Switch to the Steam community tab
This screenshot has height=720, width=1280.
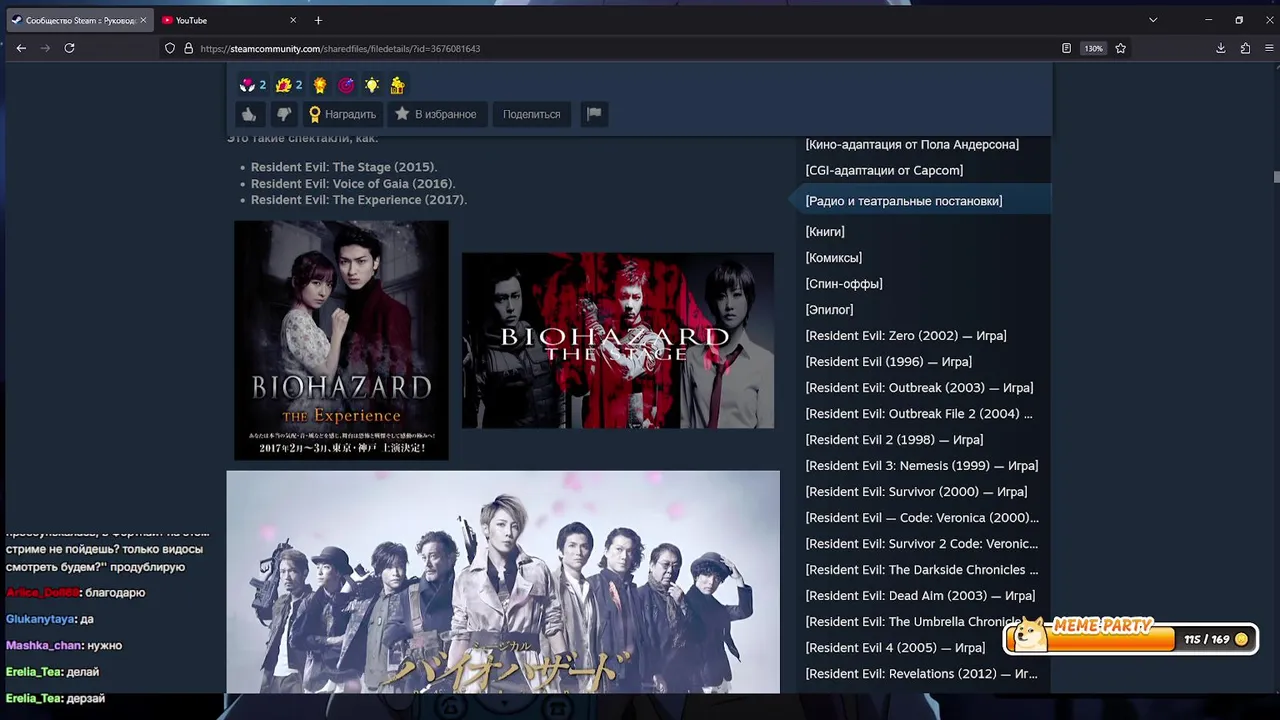pyautogui.click(x=79, y=20)
